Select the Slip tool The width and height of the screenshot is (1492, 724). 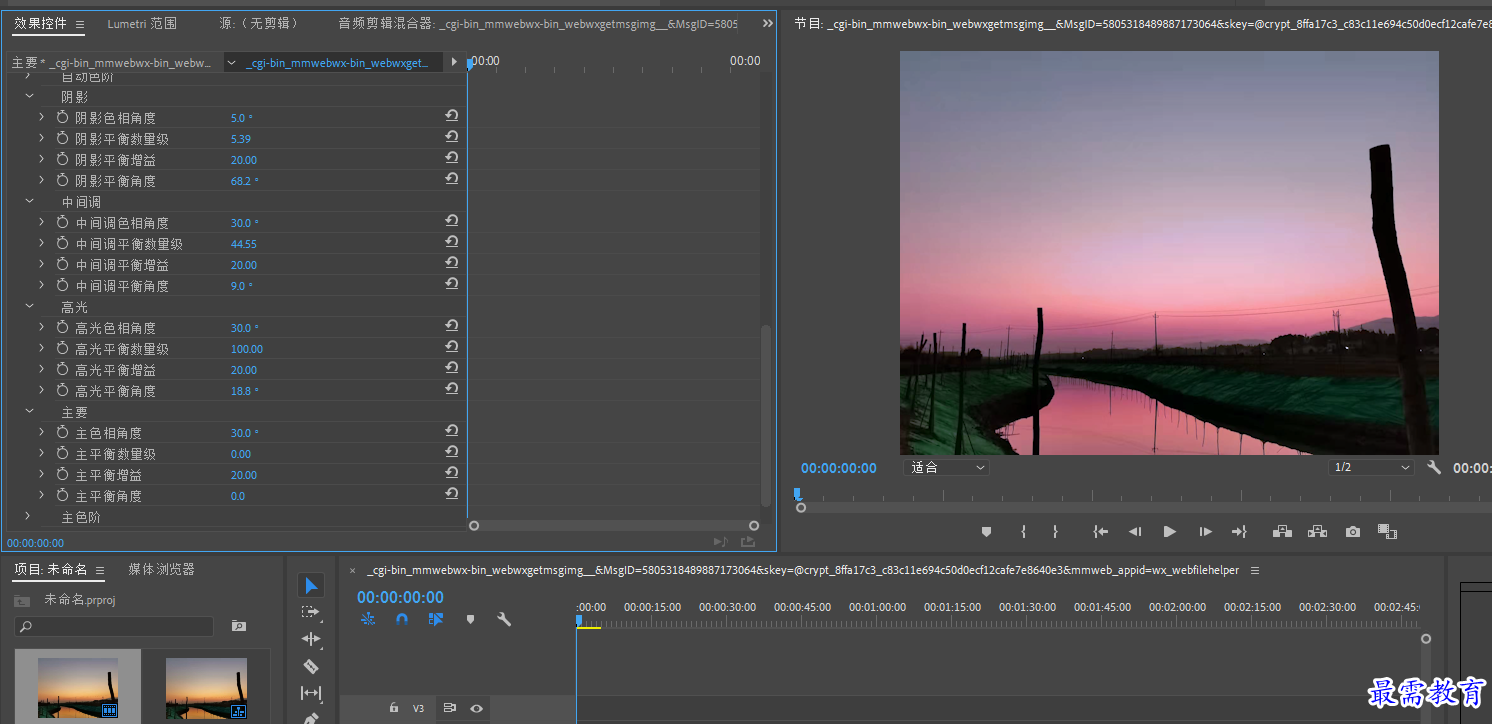[311, 693]
